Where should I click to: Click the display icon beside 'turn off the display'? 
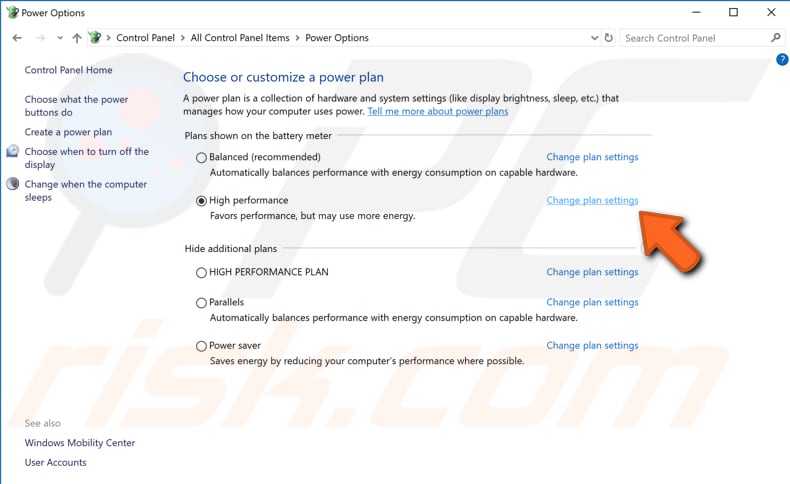click(13, 151)
